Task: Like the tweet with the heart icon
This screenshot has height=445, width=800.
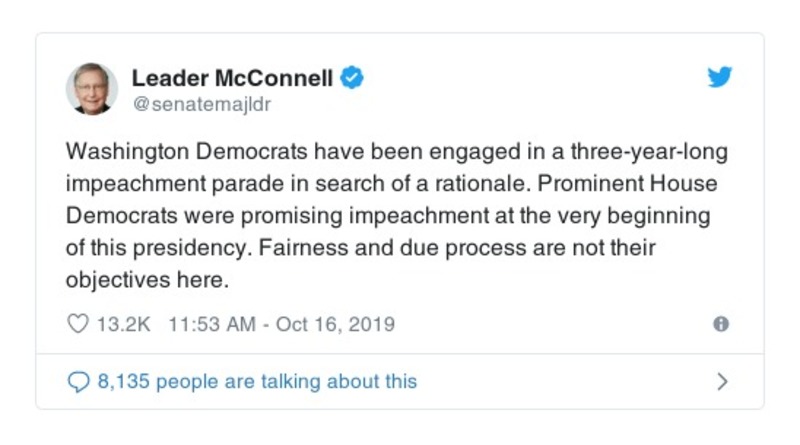Action: pos(77,324)
